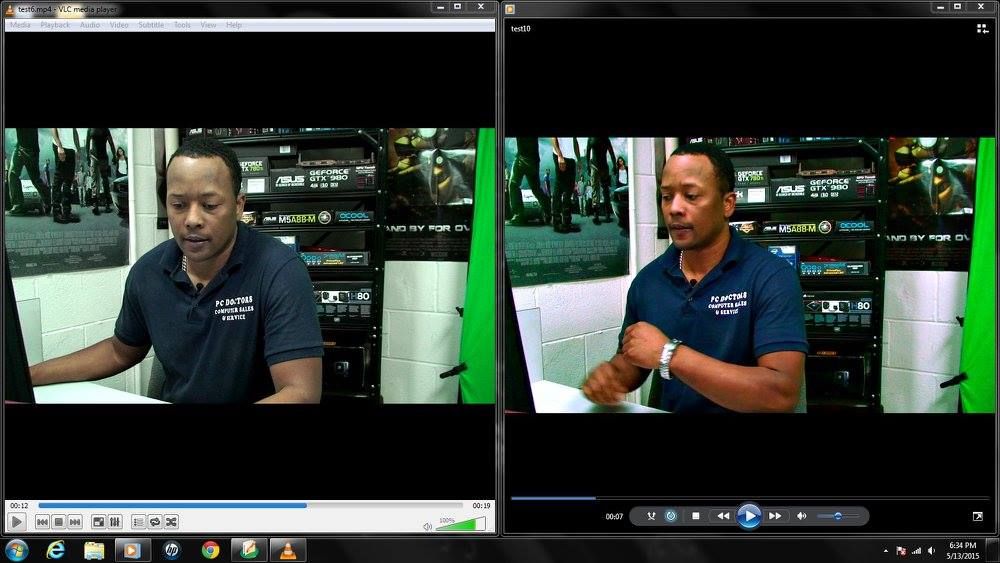Enable random shuffle in VLC
Image resolution: width=1000 pixels, height=563 pixels.
click(171, 522)
